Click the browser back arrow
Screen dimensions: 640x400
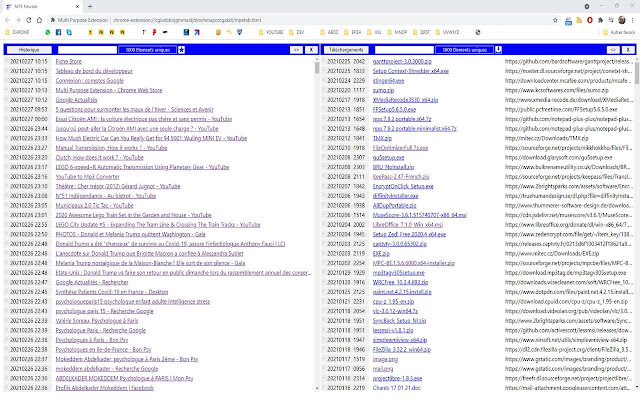point(7,20)
